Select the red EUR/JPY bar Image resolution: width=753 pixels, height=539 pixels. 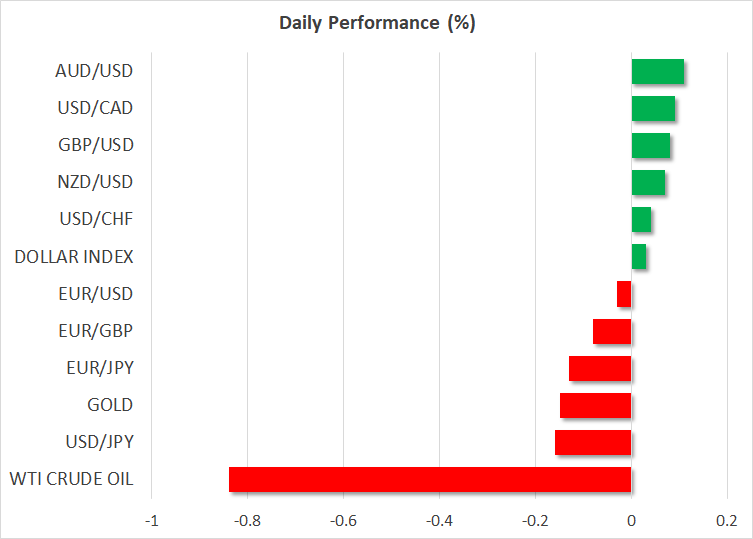pos(600,368)
